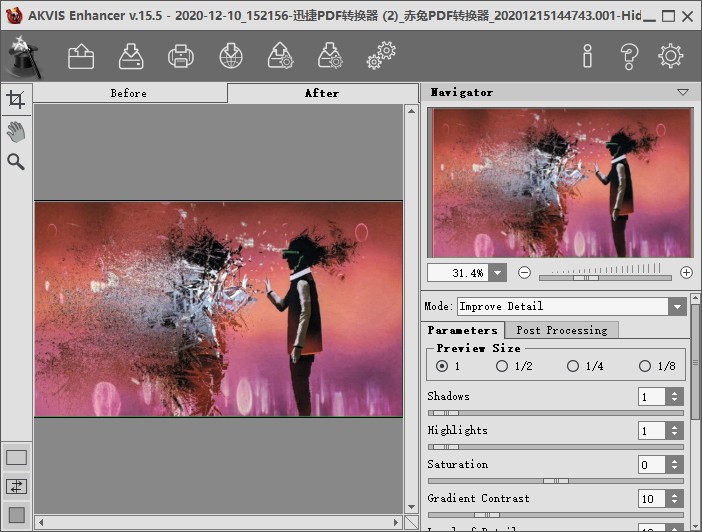Select the Zoom magnifier tool
702x532 pixels.
(16, 162)
